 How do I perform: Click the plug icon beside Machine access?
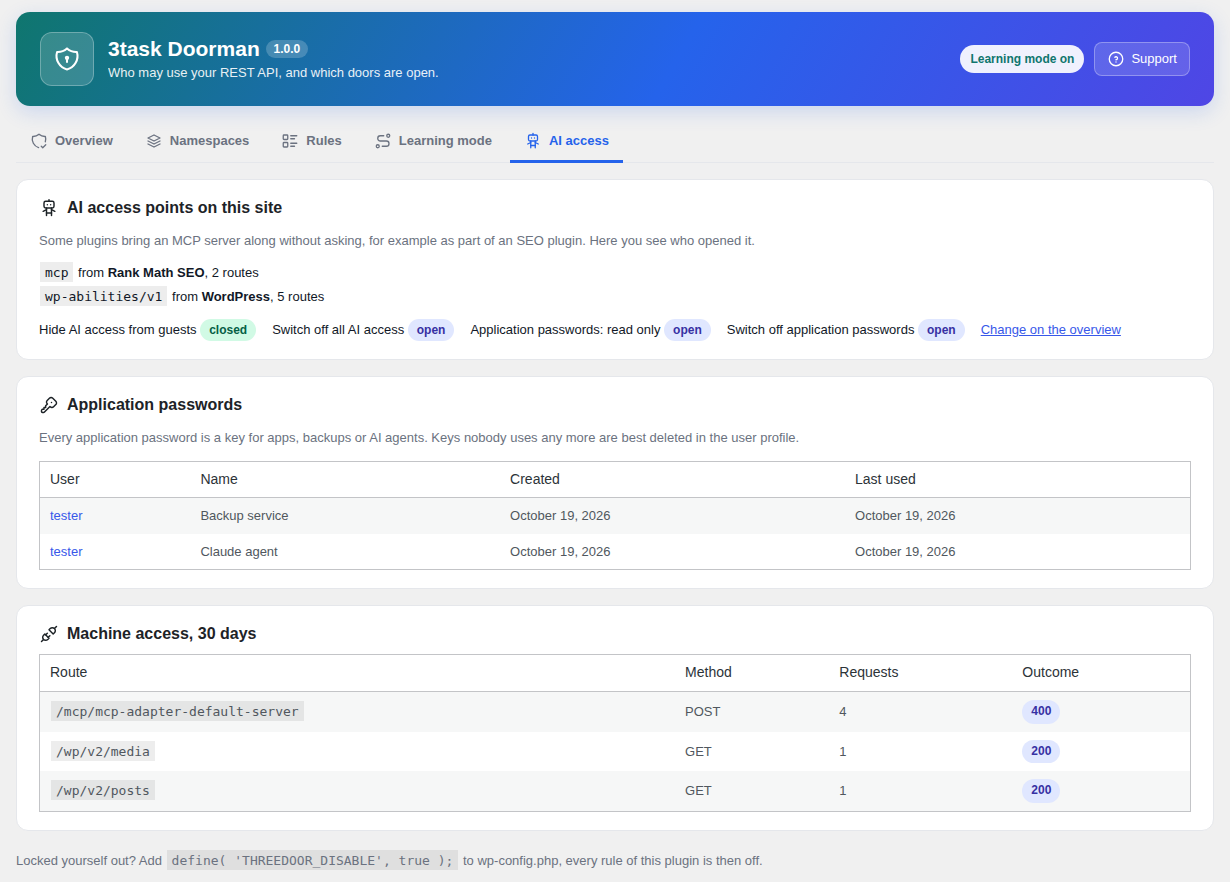pos(49,634)
